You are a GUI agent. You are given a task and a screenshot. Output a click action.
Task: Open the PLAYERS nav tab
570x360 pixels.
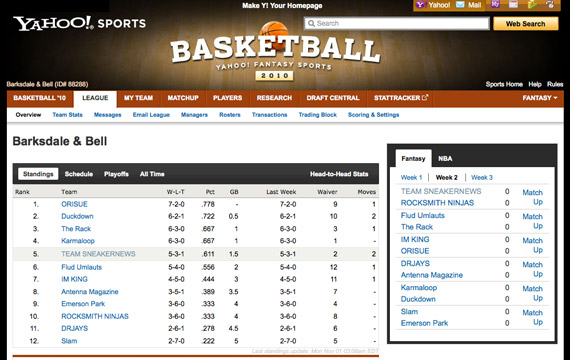point(228,98)
